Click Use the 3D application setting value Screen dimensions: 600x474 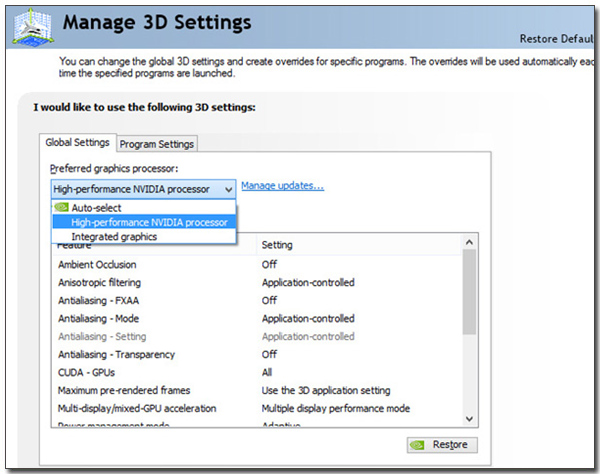[326, 390]
